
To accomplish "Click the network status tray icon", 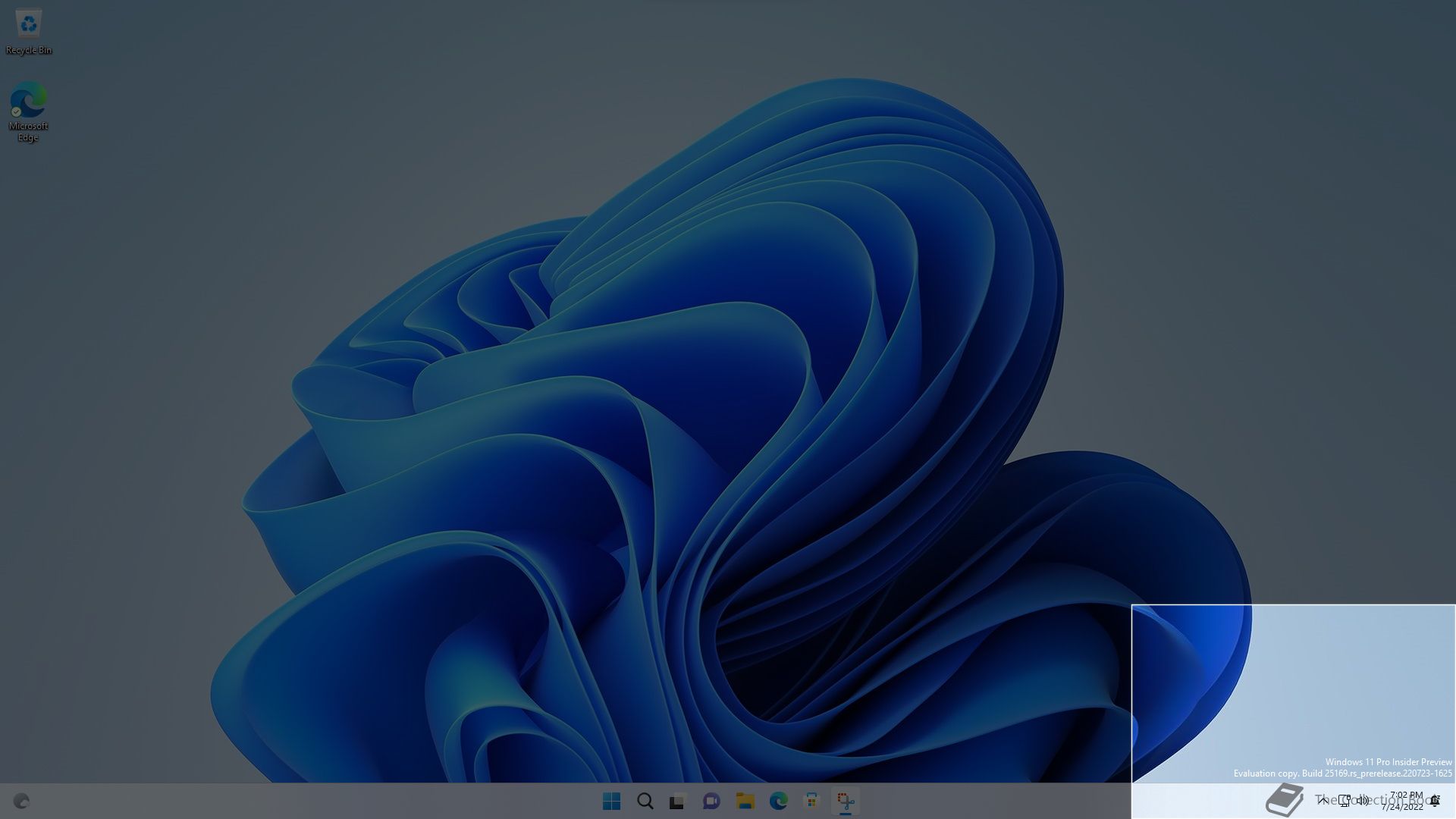I will pos(1345,800).
